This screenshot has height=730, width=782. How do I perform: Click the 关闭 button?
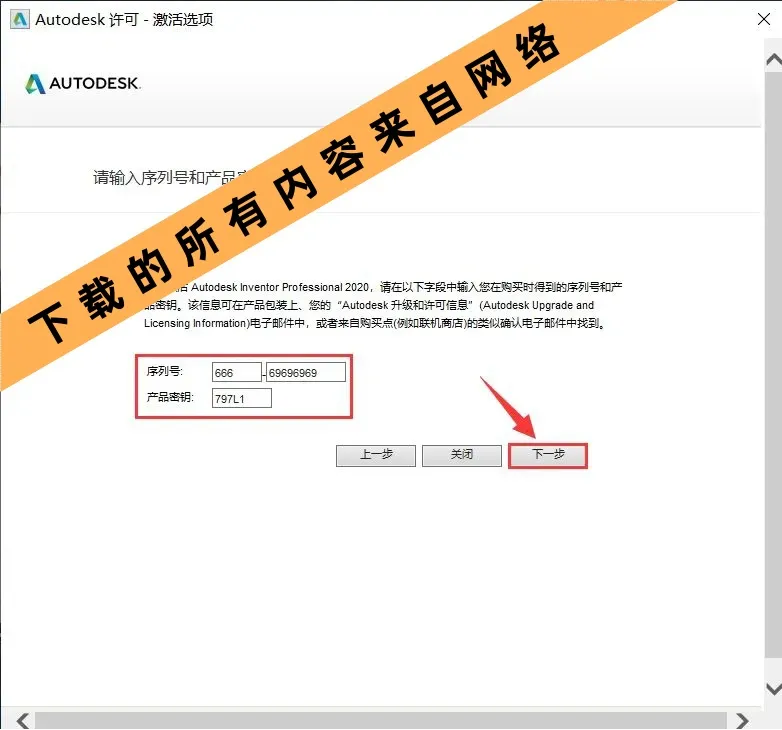pyautogui.click(x=462, y=455)
